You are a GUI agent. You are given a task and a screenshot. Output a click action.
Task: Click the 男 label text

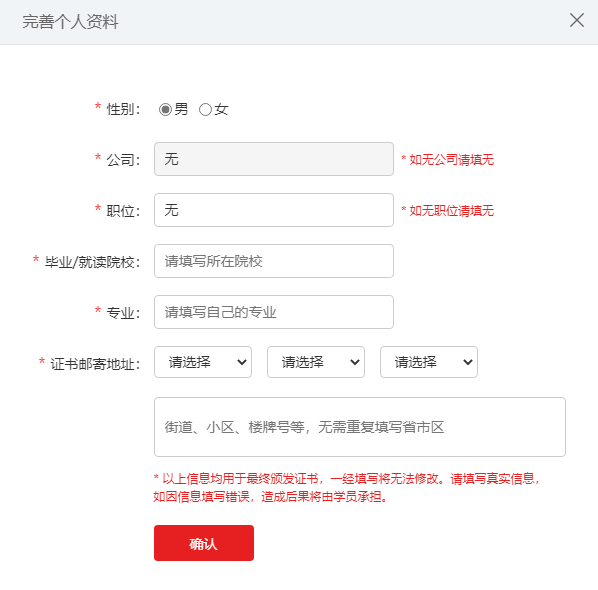[x=181, y=109]
